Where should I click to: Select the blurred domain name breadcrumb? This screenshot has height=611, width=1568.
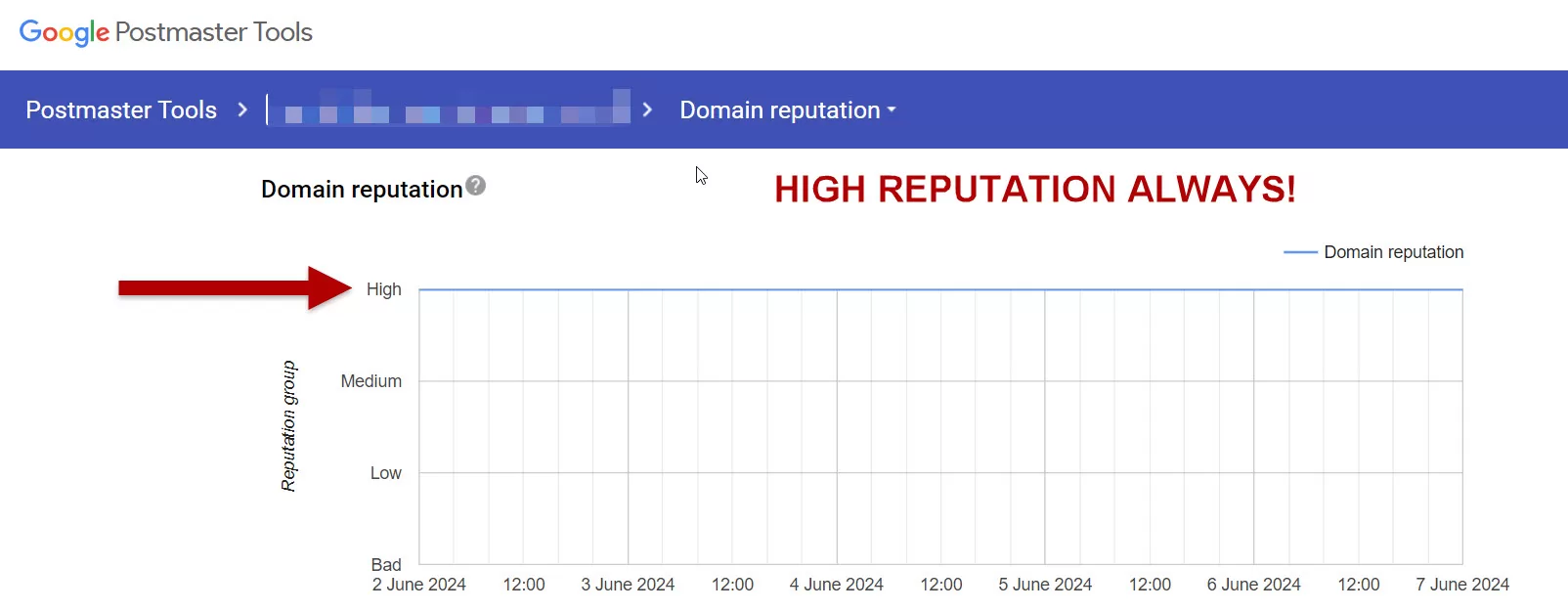point(456,110)
